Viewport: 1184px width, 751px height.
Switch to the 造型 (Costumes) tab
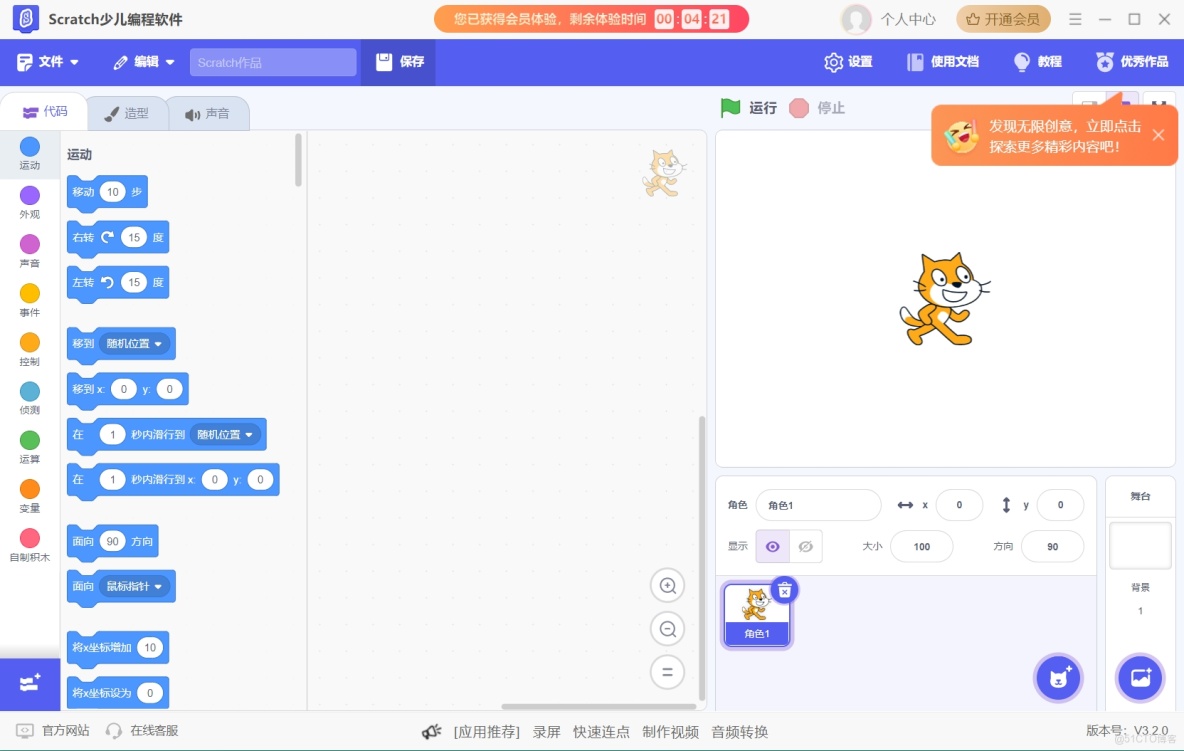(x=128, y=112)
